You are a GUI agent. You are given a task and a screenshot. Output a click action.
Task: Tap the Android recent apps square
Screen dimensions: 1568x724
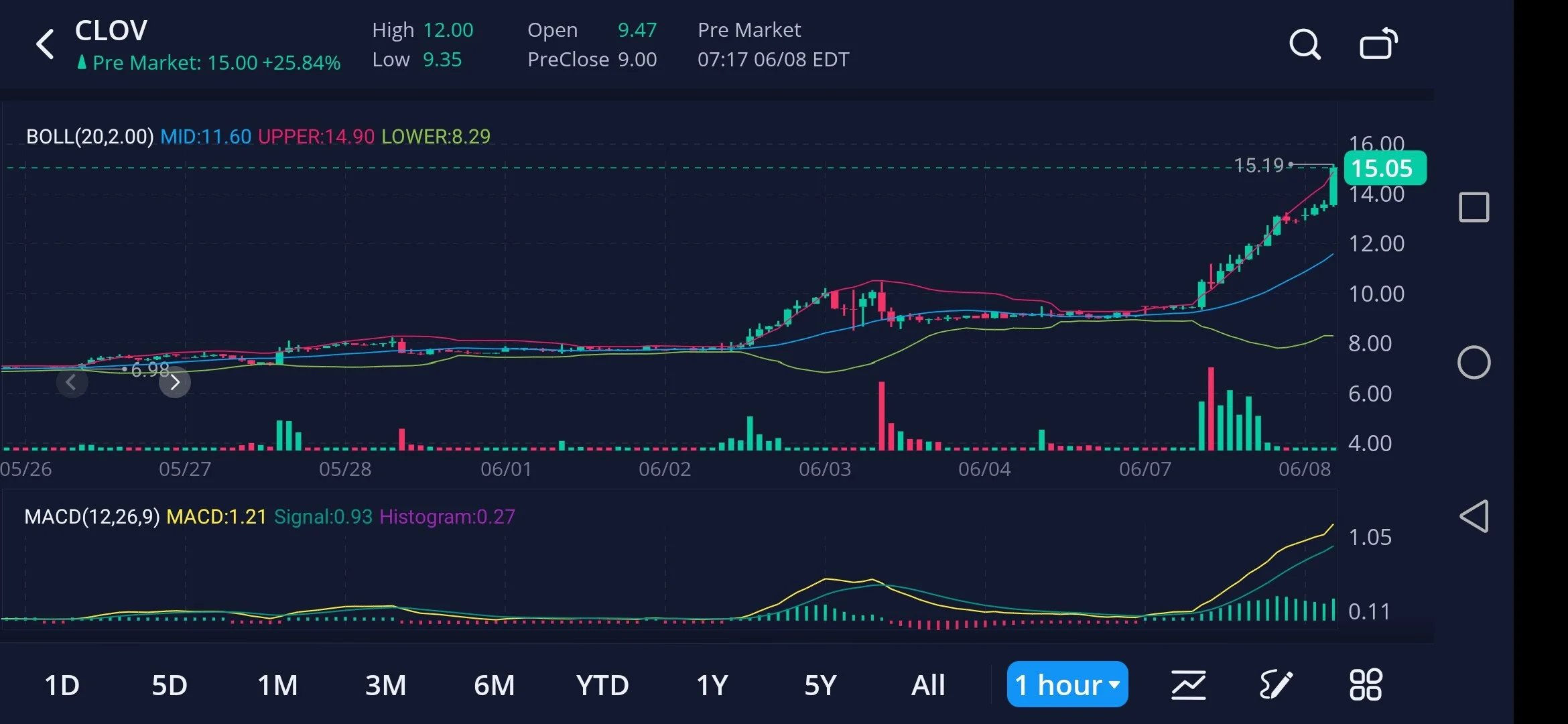click(x=1474, y=207)
